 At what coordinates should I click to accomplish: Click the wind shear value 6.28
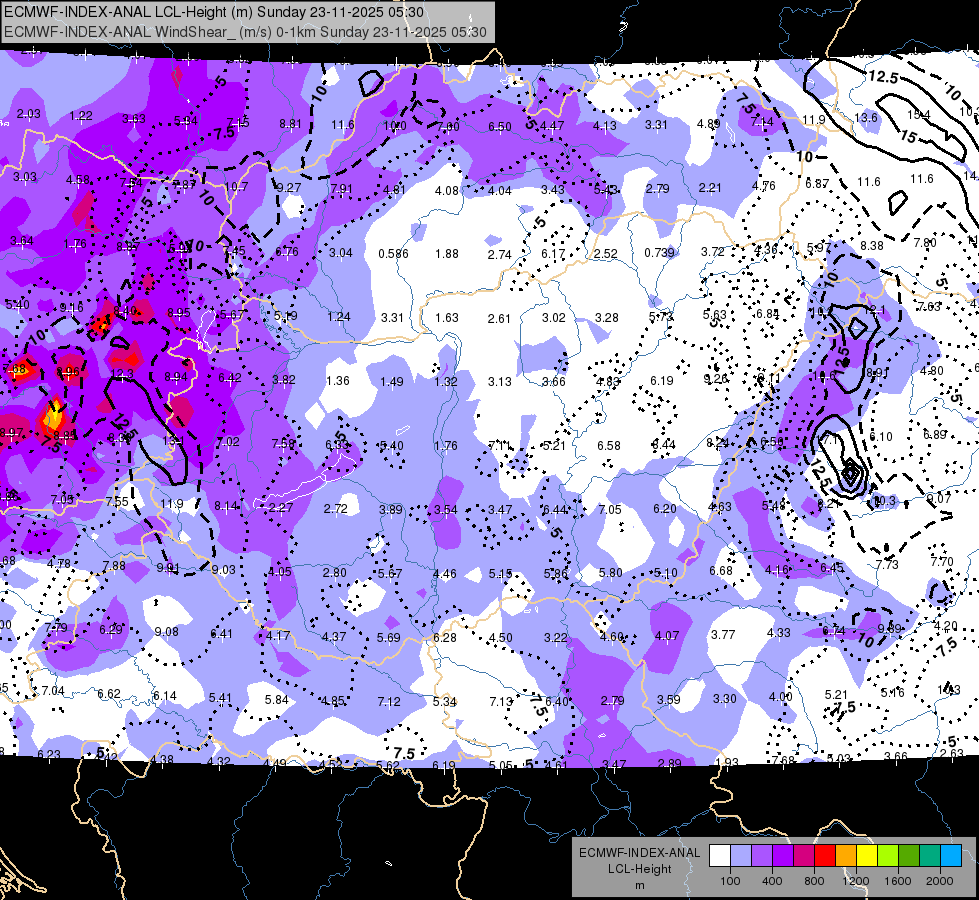[x=444, y=638]
